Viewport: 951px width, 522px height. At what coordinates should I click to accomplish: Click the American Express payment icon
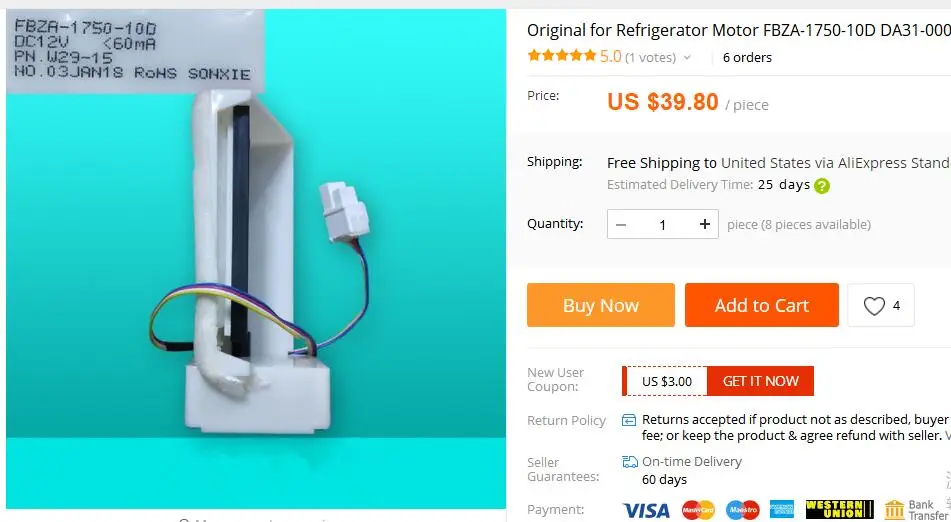tap(782, 510)
